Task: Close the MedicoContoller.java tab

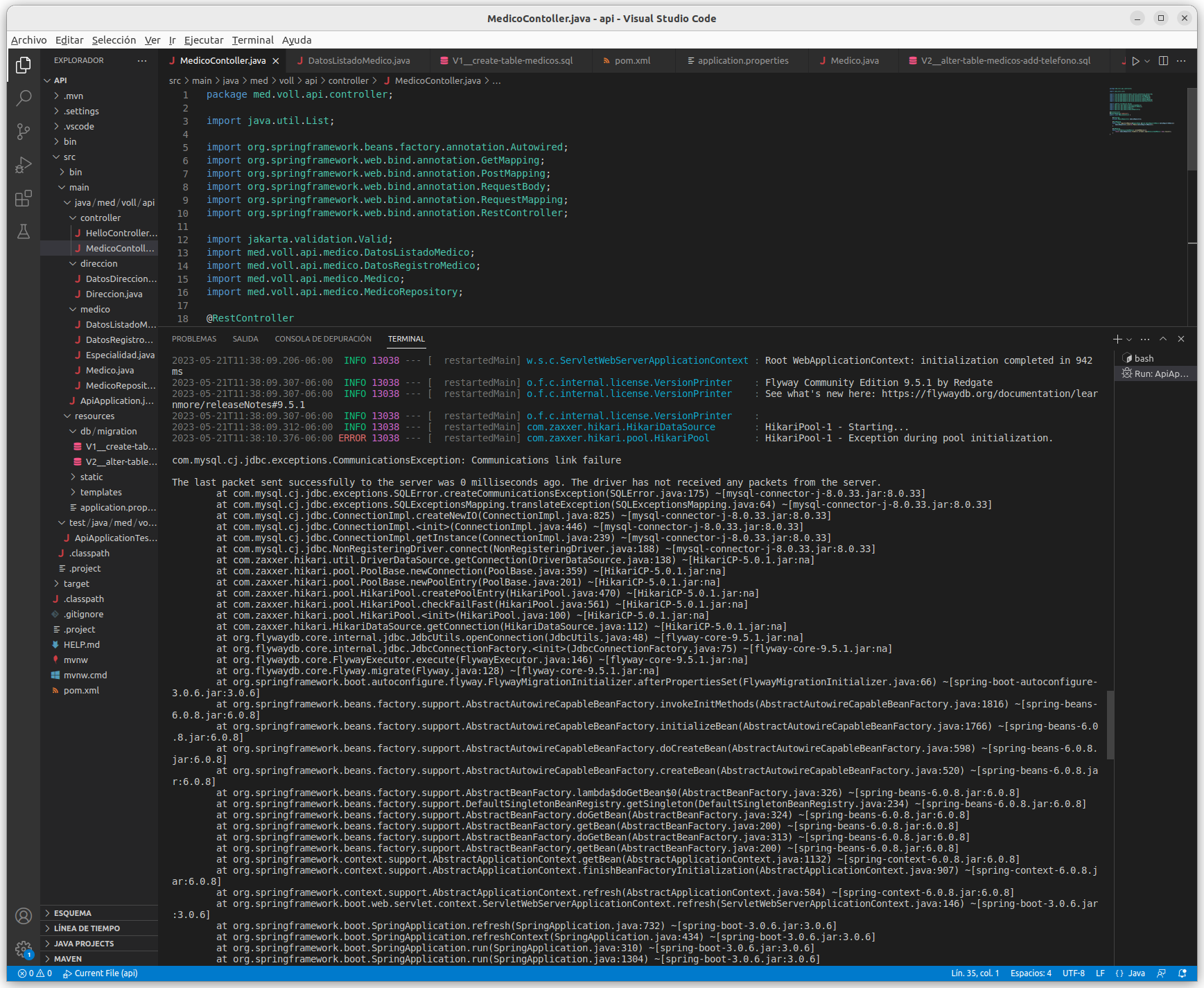Action: click(276, 61)
